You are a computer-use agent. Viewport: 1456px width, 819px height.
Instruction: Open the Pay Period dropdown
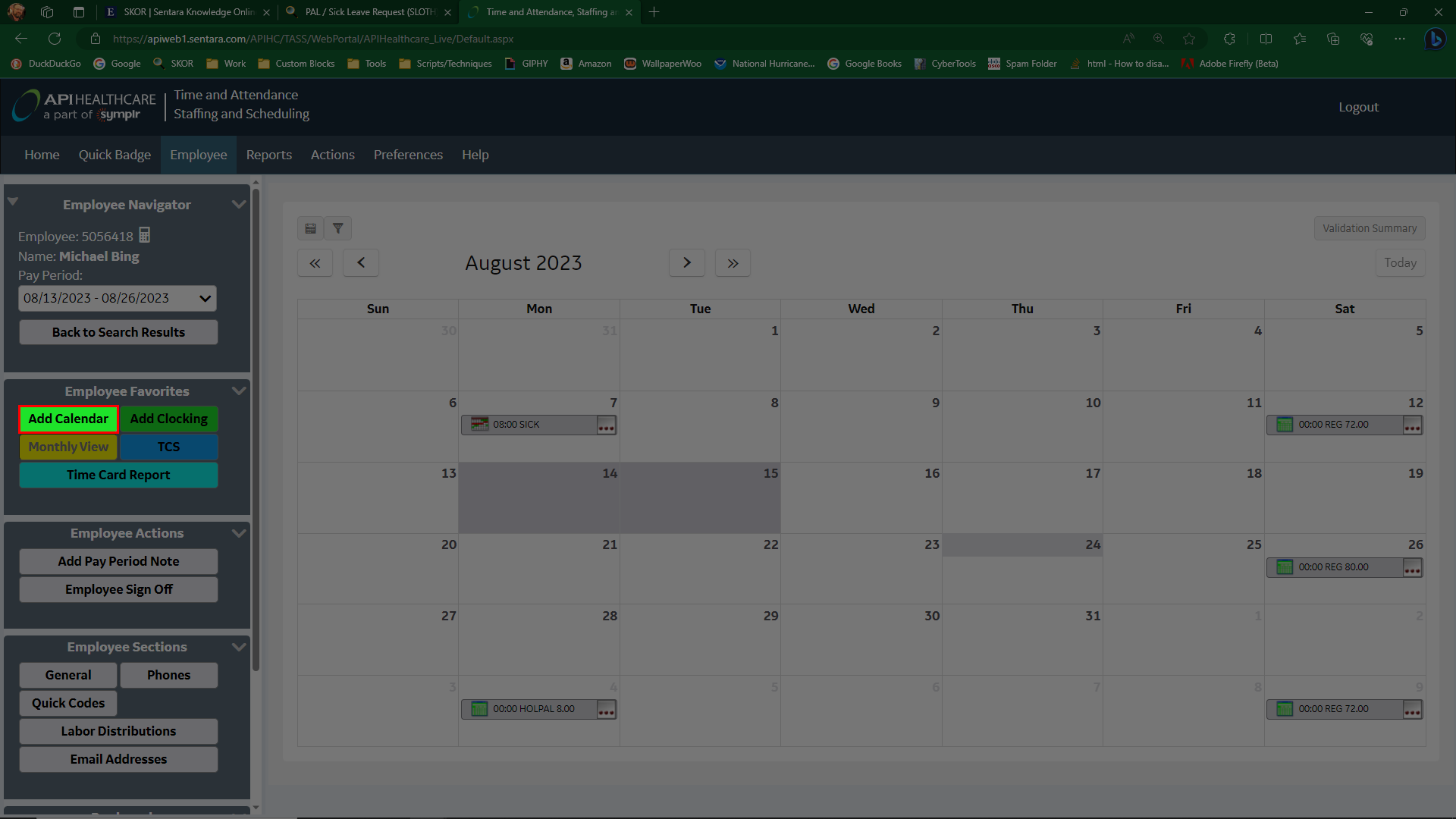(x=118, y=299)
